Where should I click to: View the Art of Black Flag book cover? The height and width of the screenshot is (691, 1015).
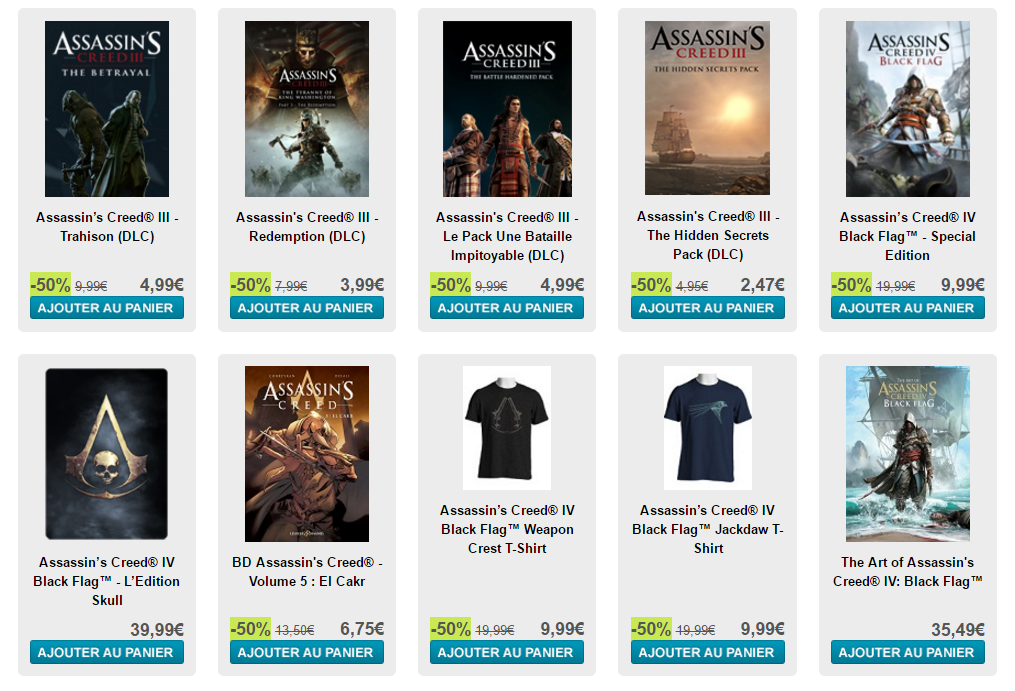908,454
